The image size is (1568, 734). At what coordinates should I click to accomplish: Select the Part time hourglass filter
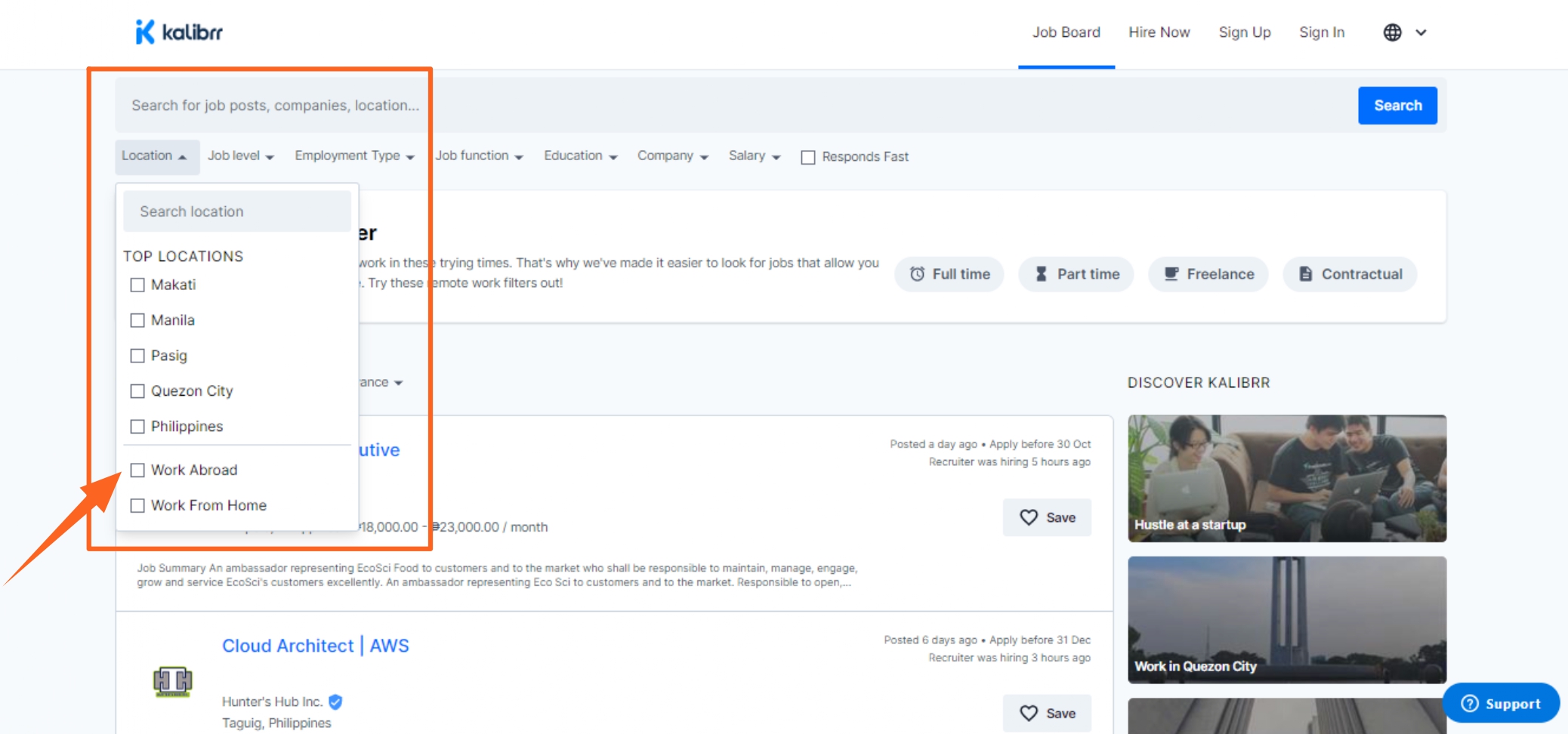click(x=1076, y=274)
